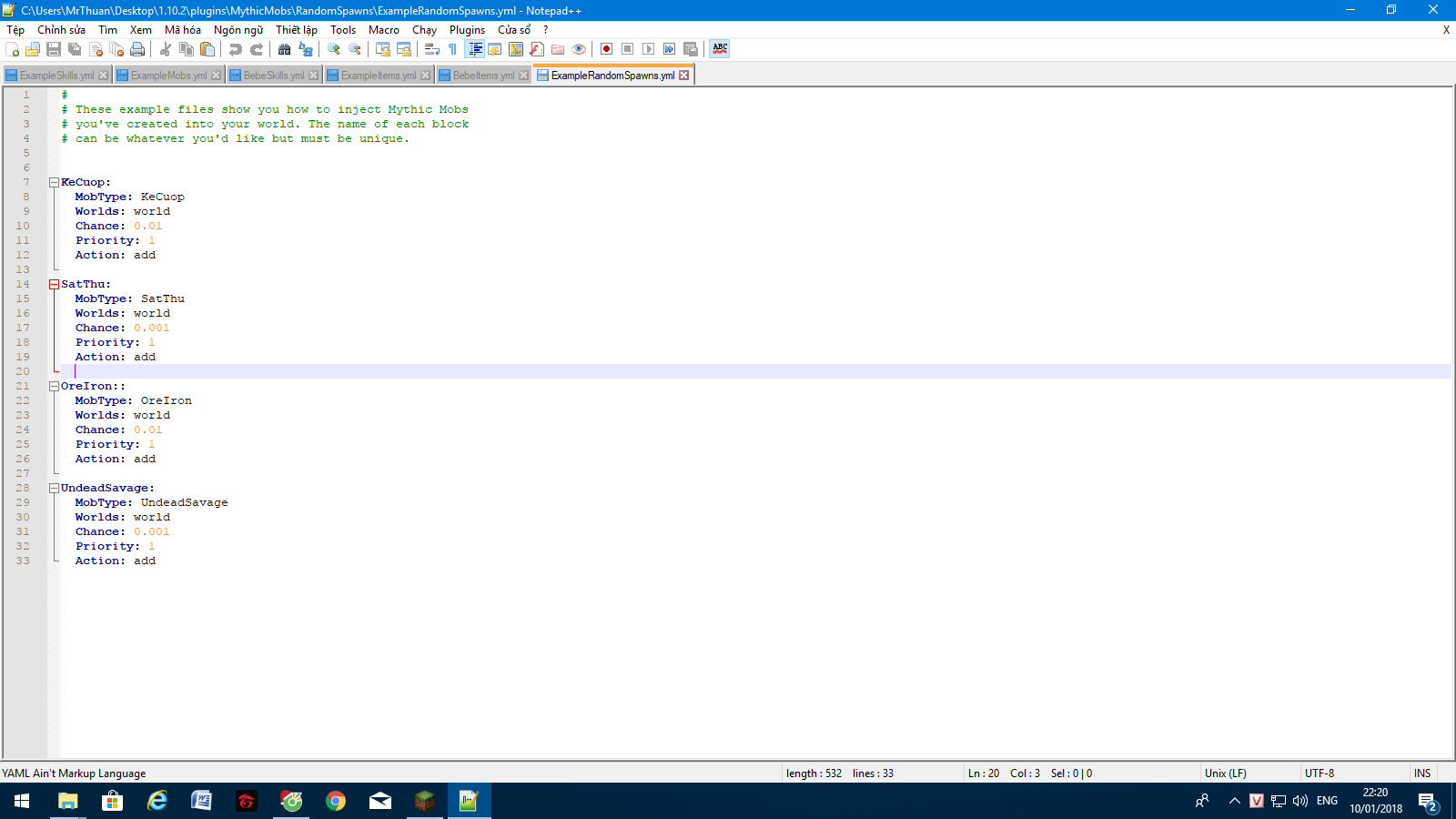Click the UTF-8 encoding status field
Screen dimensions: 1456x819
(1319, 773)
